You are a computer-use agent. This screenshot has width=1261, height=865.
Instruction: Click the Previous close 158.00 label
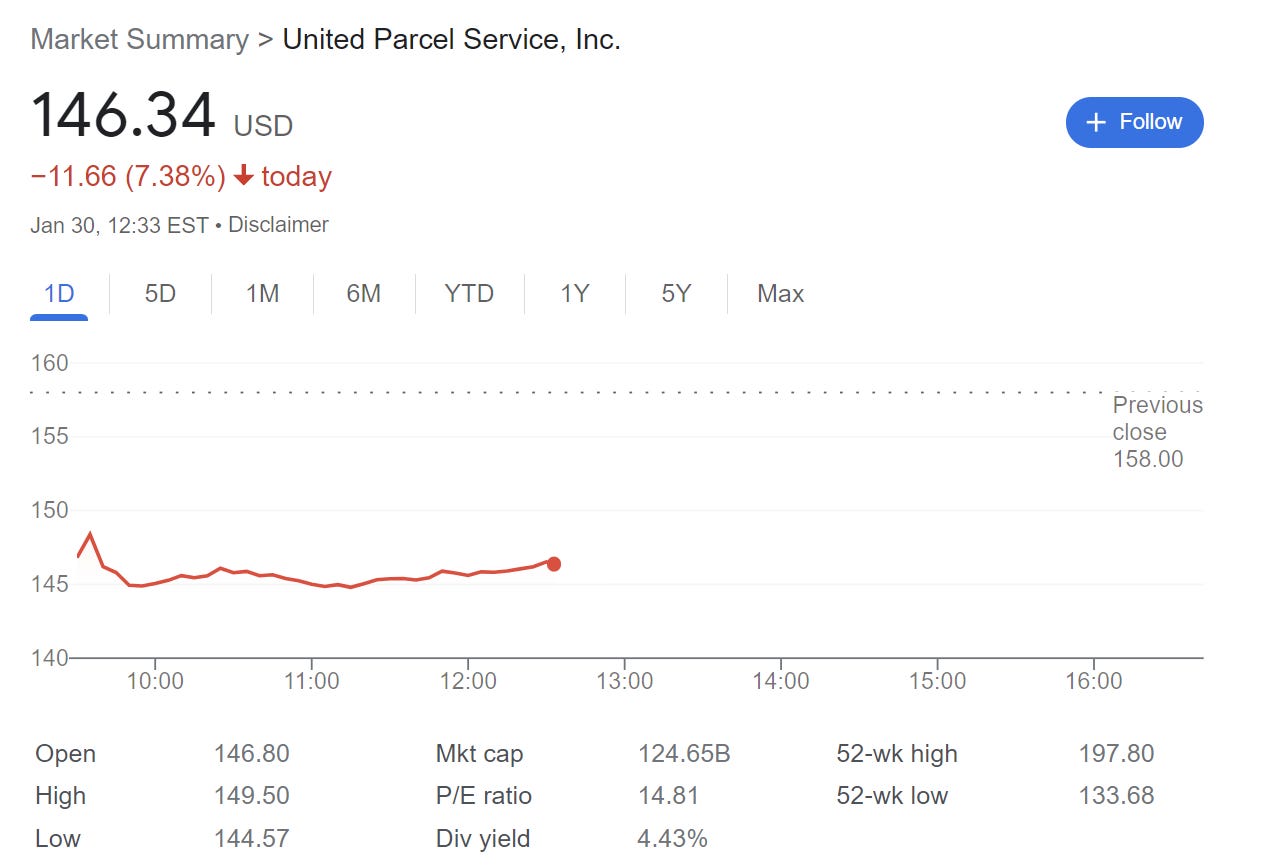coord(1157,432)
